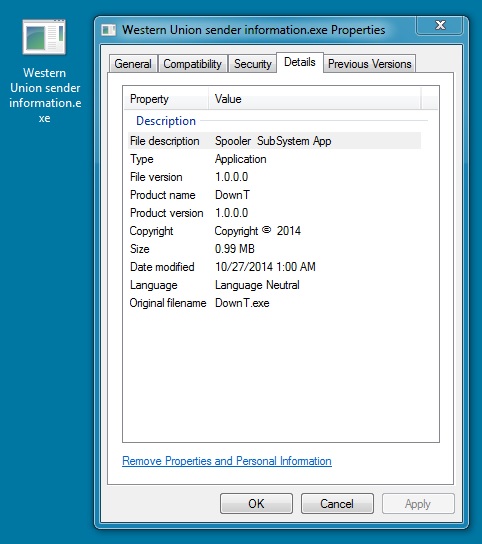
Task: Open the Previous Versions tab
Action: [370, 64]
